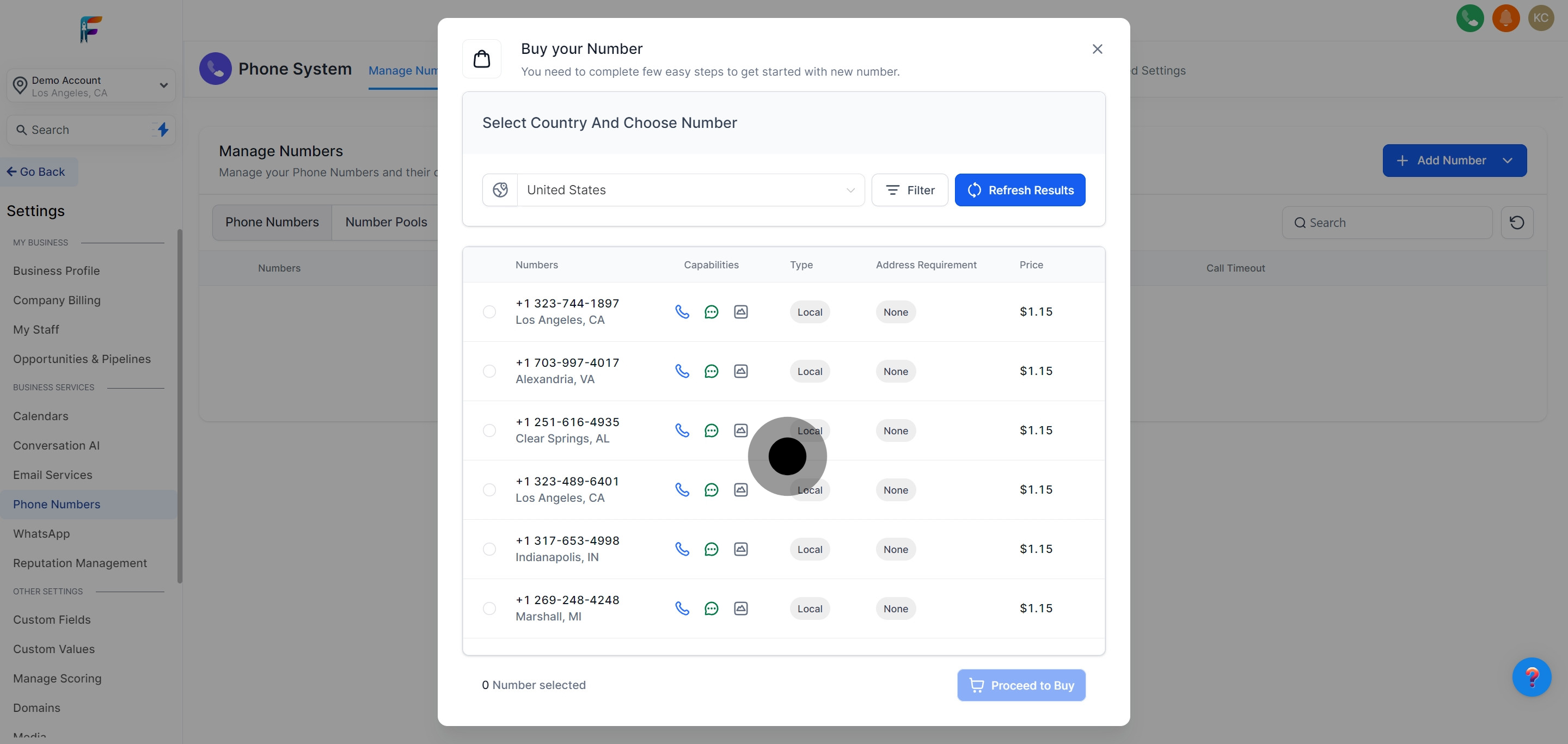
Task: Click SMS capability icon for +1 703-997-4017
Action: click(711, 371)
